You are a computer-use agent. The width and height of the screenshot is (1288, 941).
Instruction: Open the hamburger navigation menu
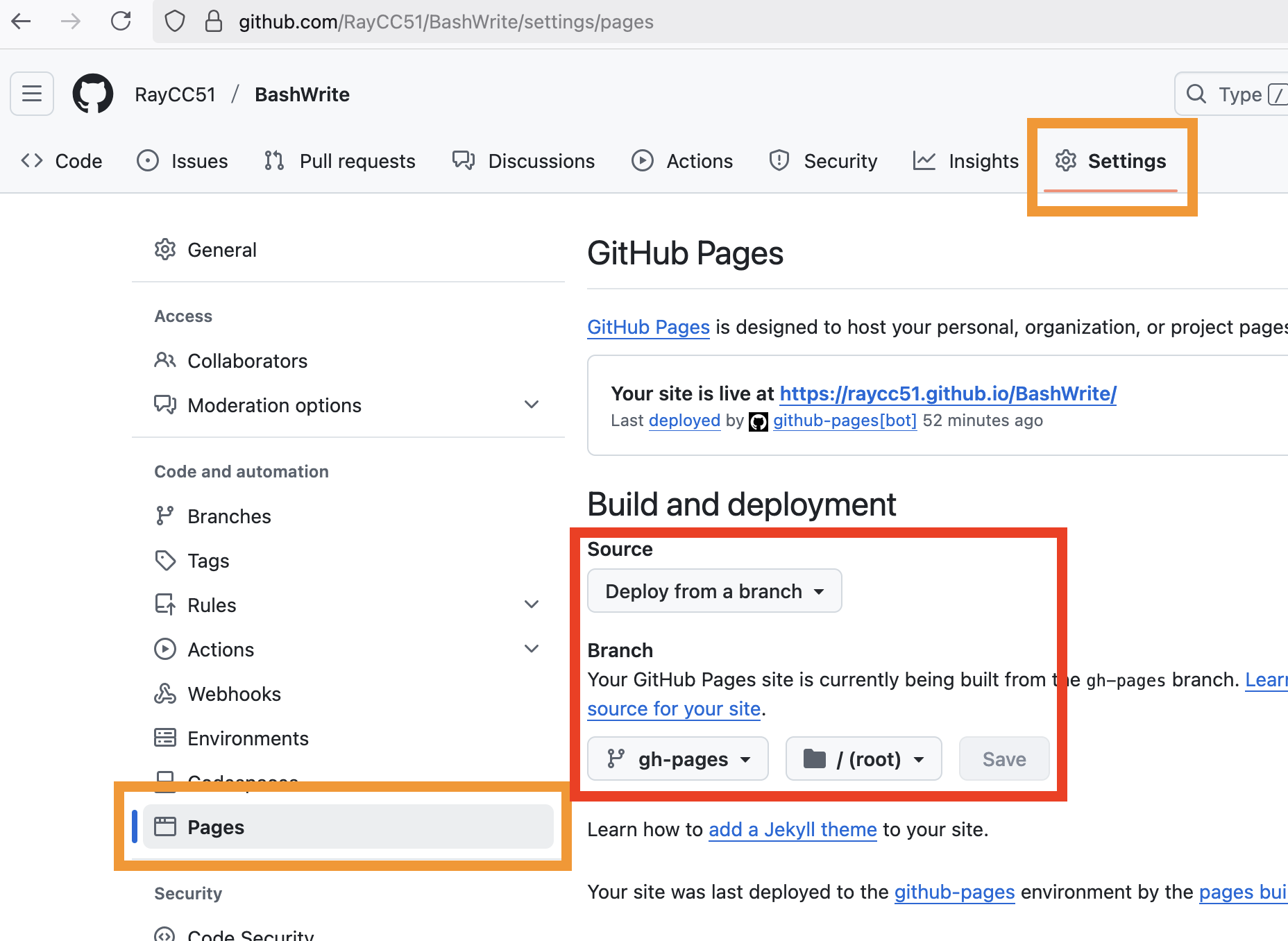pos(32,94)
